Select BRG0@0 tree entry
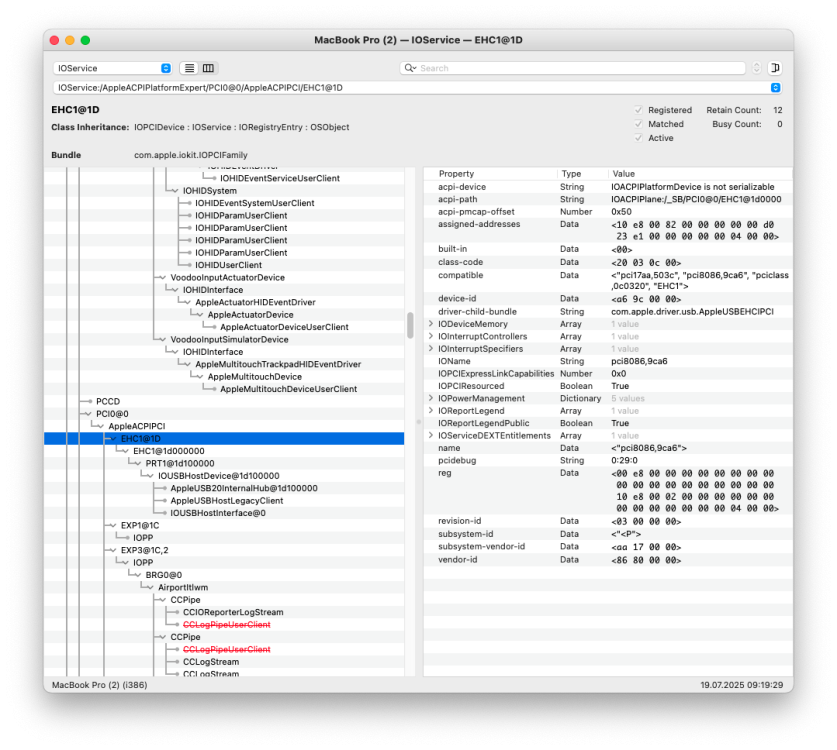 coord(163,575)
